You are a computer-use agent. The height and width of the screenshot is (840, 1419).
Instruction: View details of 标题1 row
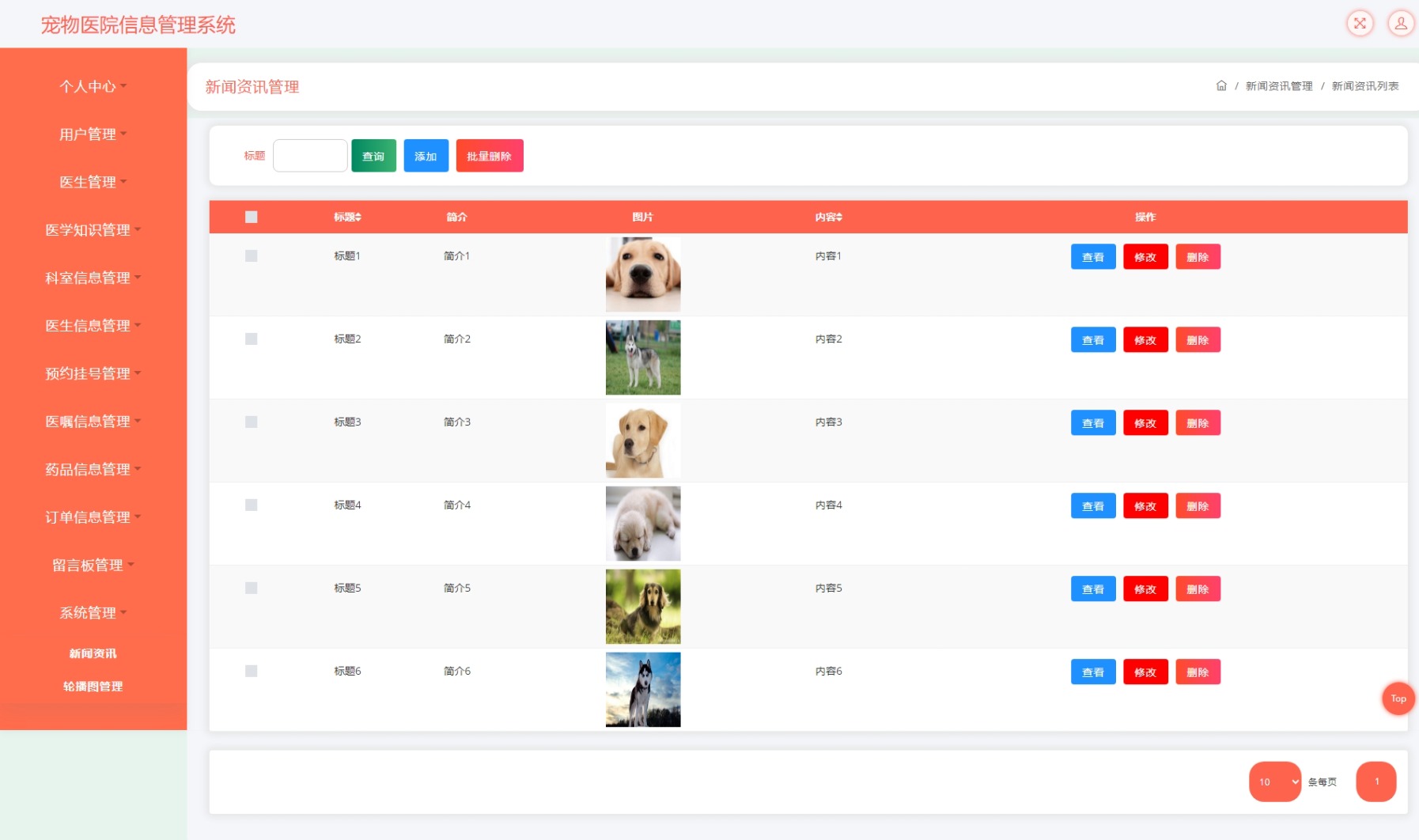tap(1093, 257)
